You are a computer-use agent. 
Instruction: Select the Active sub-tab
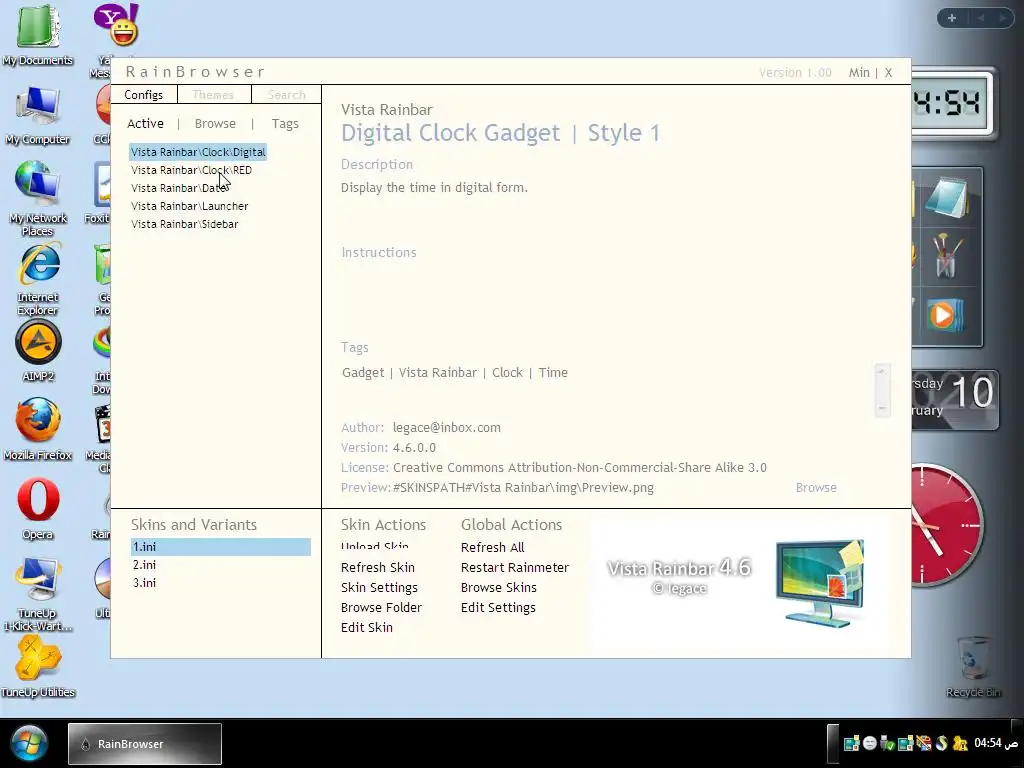coord(145,123)
